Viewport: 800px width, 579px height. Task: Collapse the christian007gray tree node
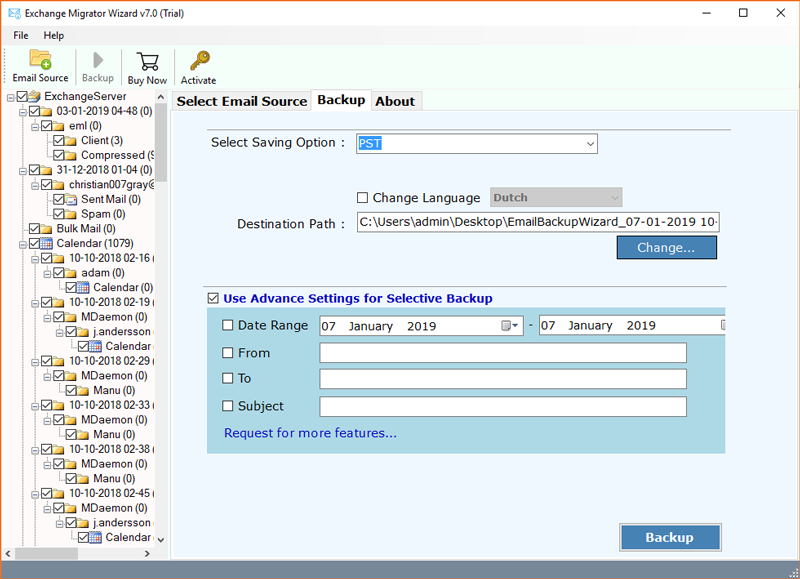(x=35, y=185)
